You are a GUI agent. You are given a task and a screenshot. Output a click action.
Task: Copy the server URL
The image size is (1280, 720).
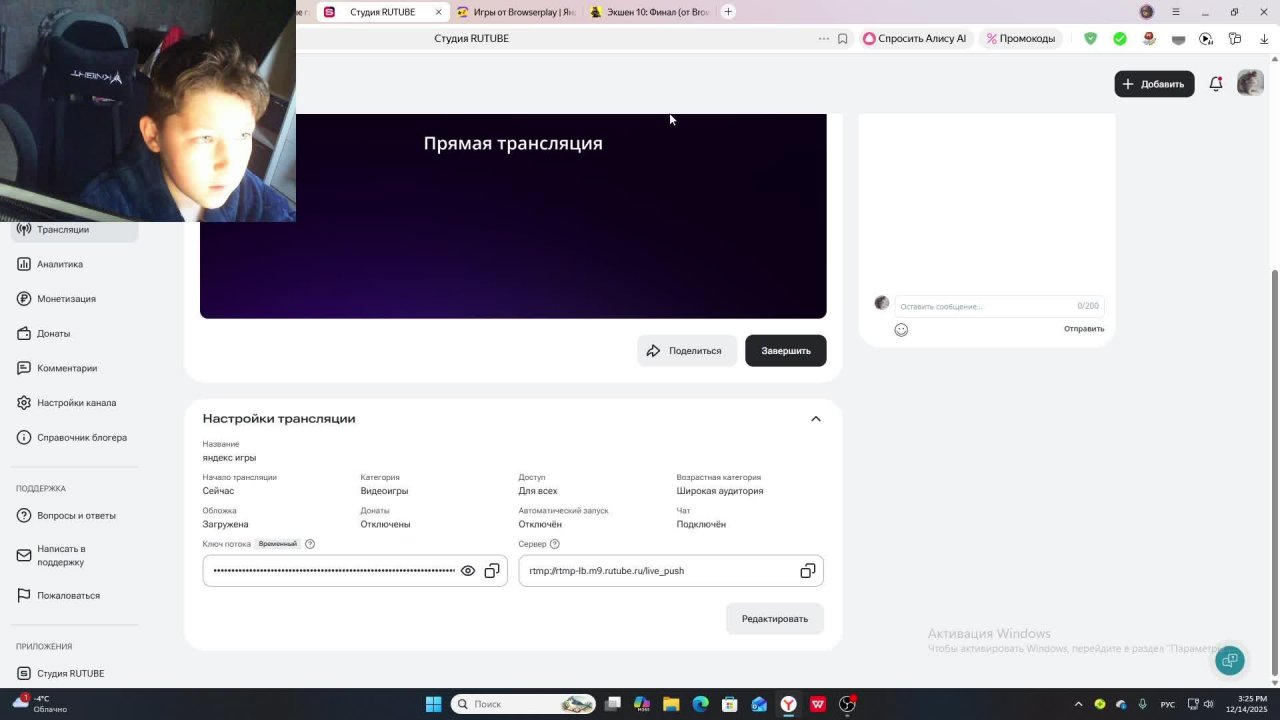pyautogui.click(x=808, y=571)
